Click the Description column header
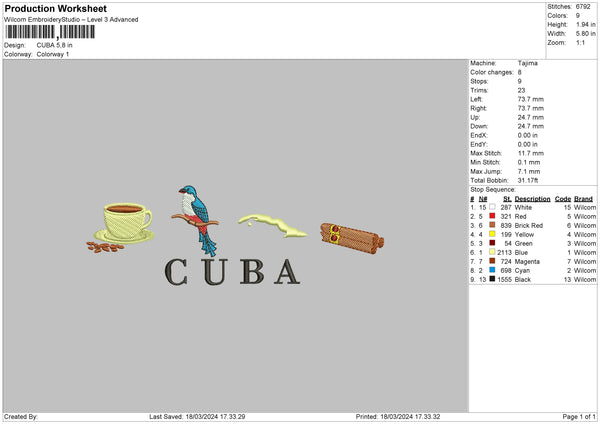Viewport: 600px width, 424px height. 532,199
